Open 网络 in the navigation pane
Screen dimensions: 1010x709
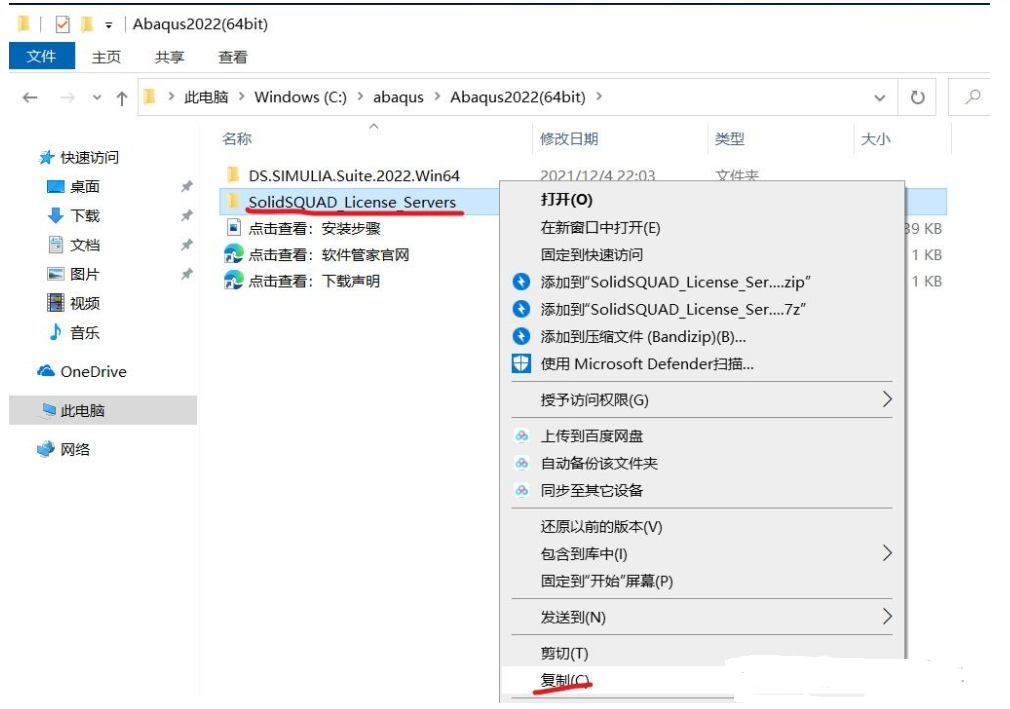point(75,449)
